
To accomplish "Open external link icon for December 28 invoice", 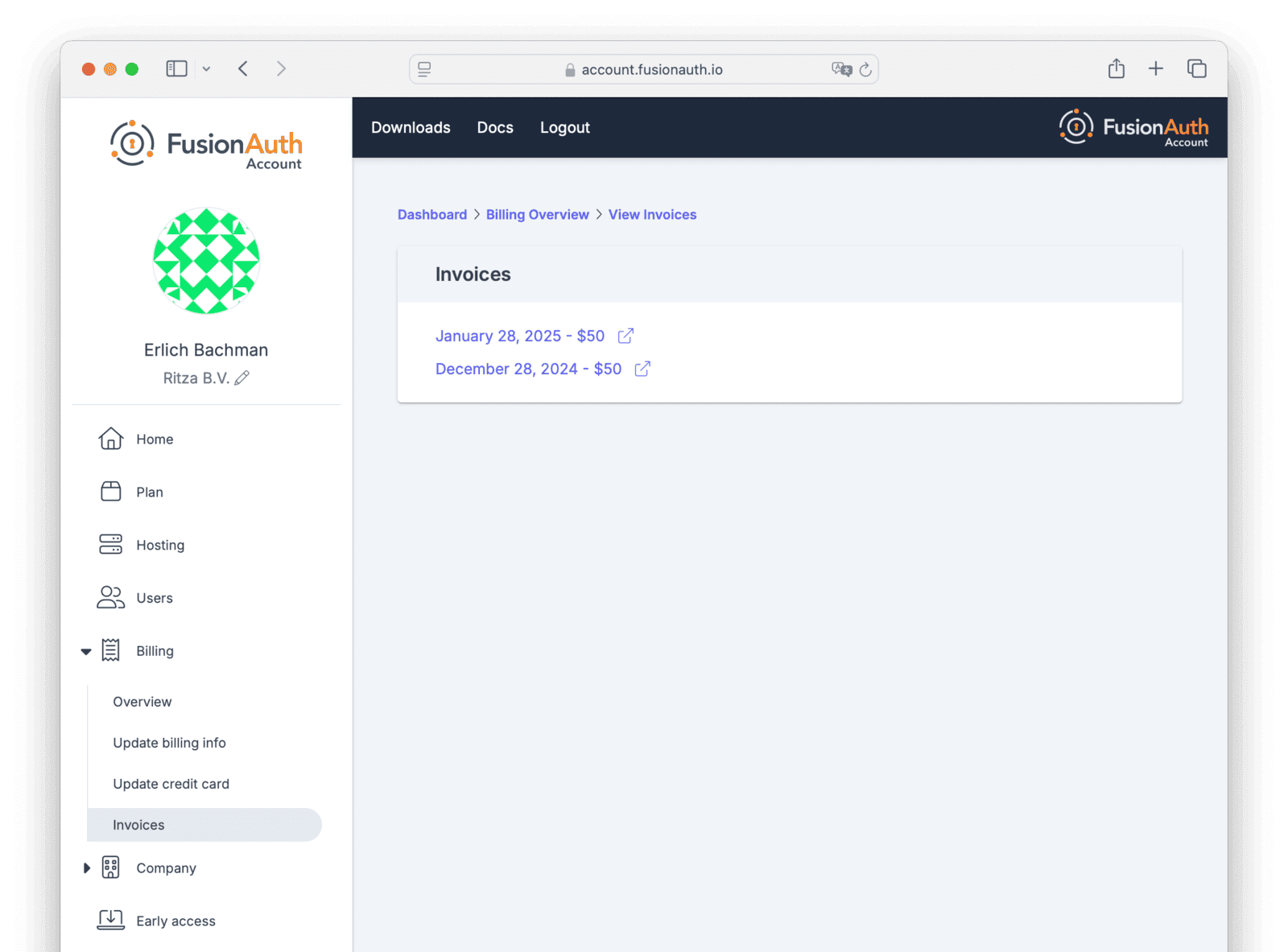I will 642,369.
